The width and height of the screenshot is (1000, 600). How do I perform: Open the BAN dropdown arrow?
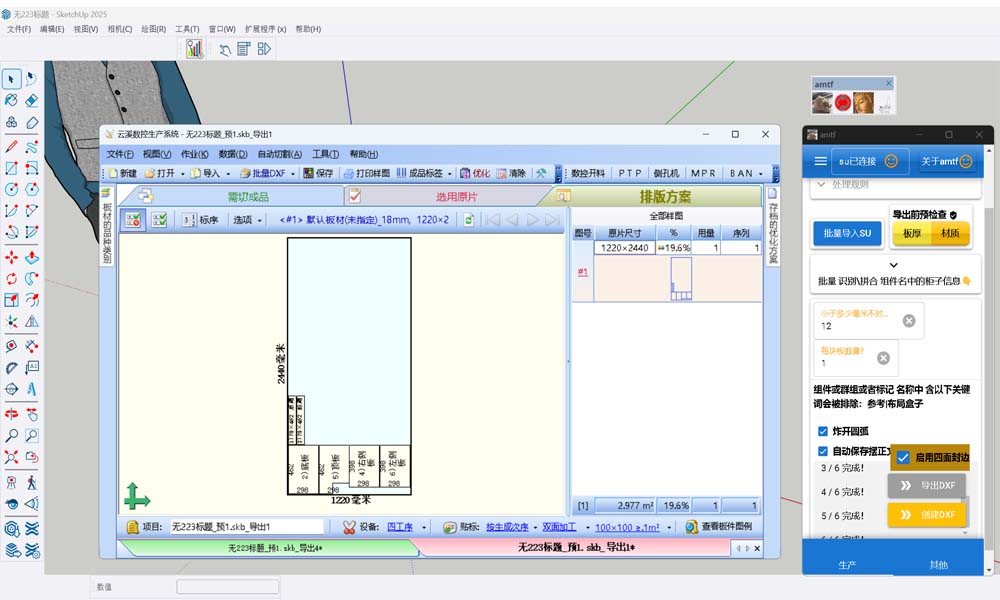point(760,173)
